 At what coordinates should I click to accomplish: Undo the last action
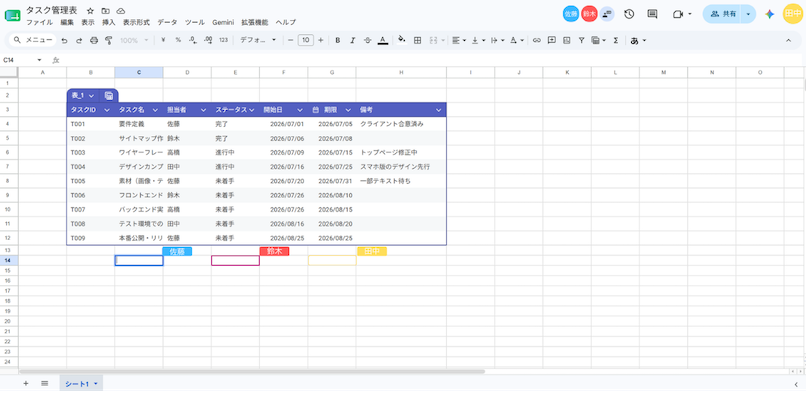pos(64,40)
